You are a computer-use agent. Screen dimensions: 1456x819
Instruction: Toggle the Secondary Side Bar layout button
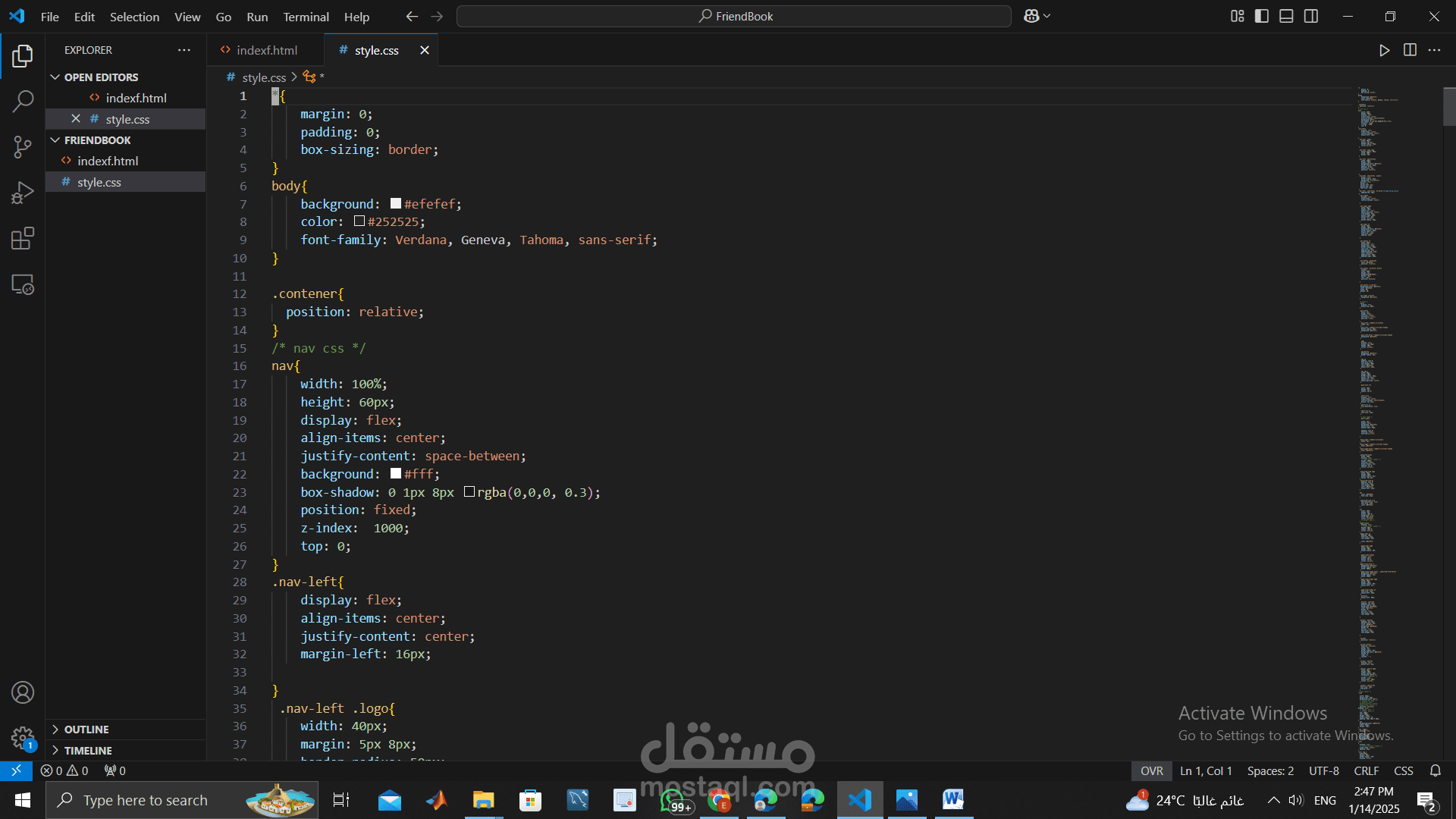1311,16
